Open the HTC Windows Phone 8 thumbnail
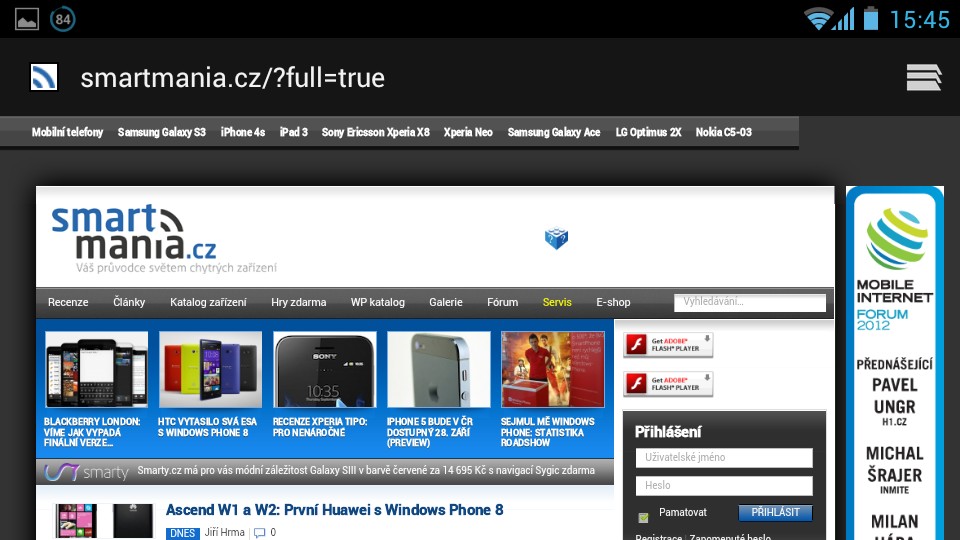This screenshot has width=960, height=540. click(210, 369)
